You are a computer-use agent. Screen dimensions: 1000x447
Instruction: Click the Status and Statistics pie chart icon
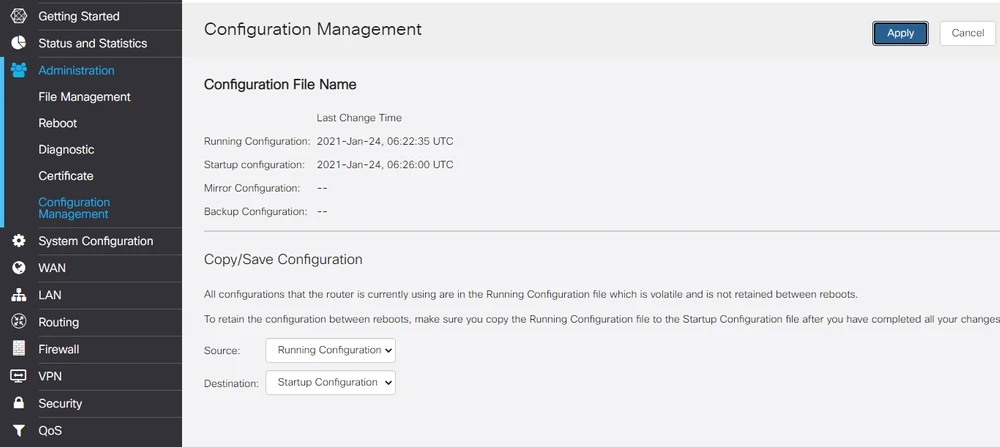(18, 43)
